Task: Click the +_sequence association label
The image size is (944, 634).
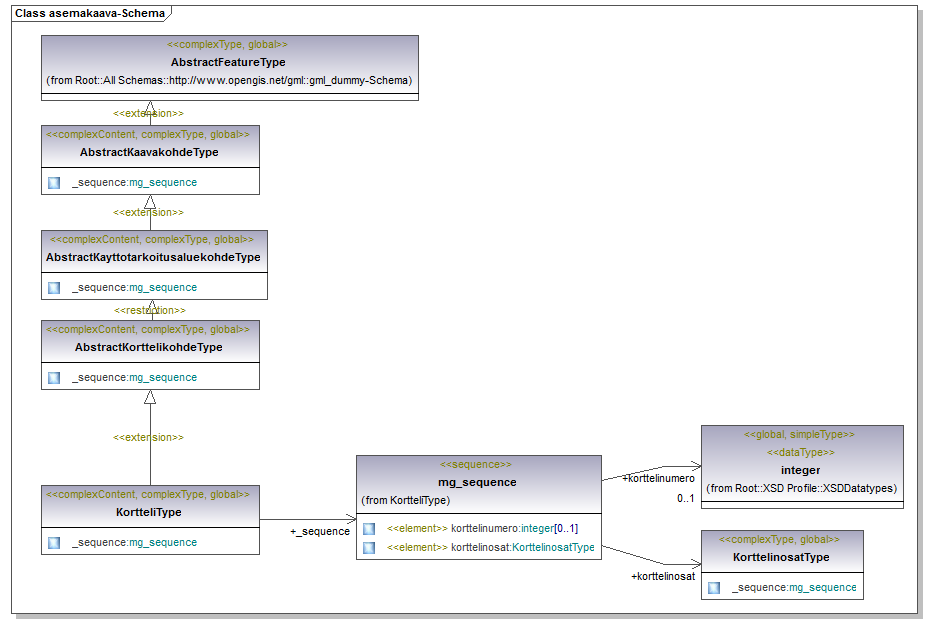Action: (320, 531)
